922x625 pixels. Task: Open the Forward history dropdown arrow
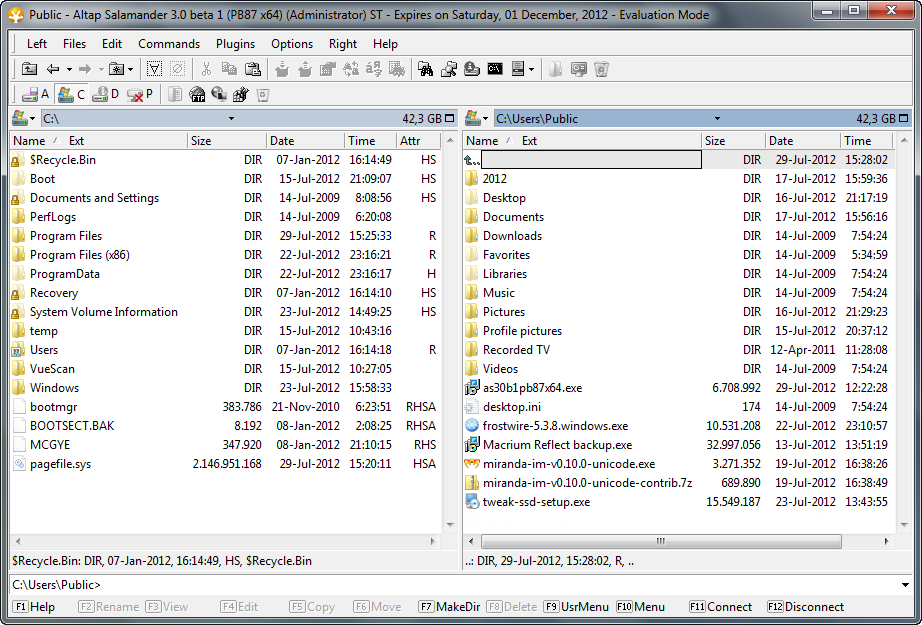[x=101, y=69]
